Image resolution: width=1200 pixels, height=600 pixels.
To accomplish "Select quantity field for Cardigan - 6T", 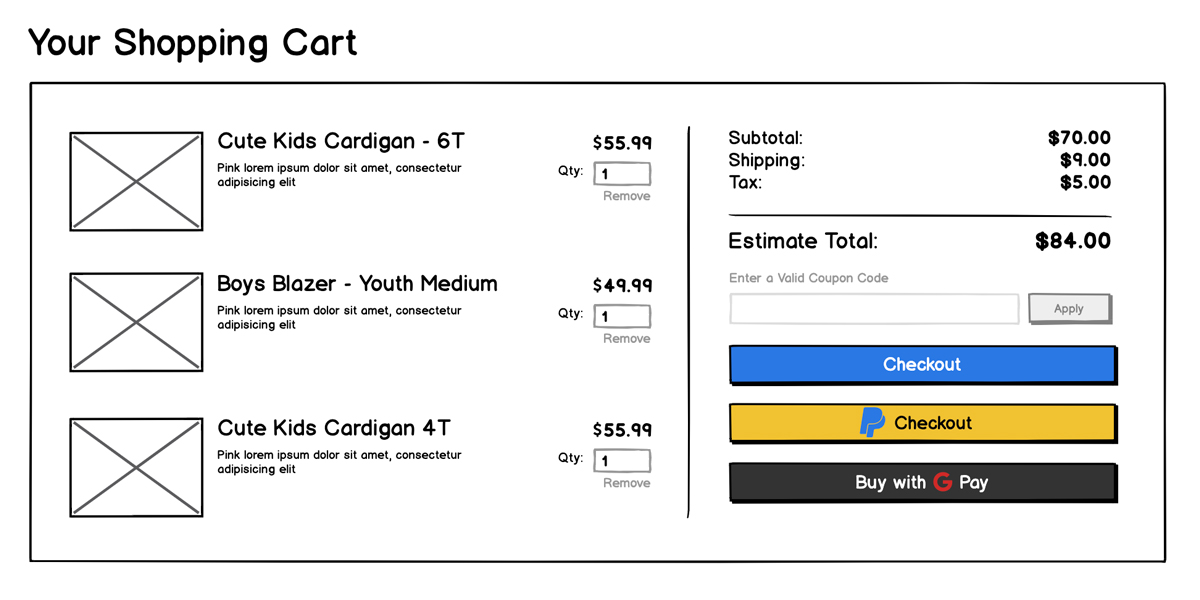I will click(x=622, y=174).
